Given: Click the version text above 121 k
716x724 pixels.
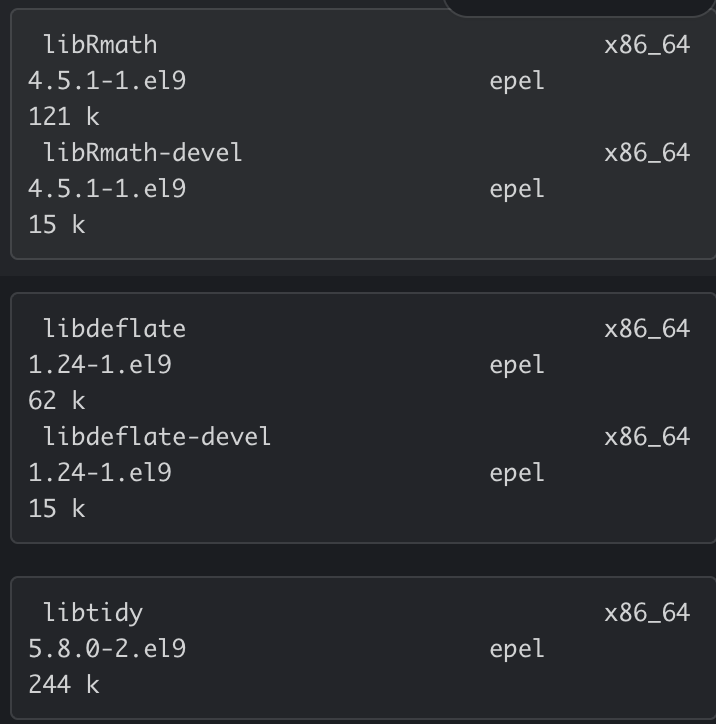Looking at the screenshot, I should pos(107,81).
